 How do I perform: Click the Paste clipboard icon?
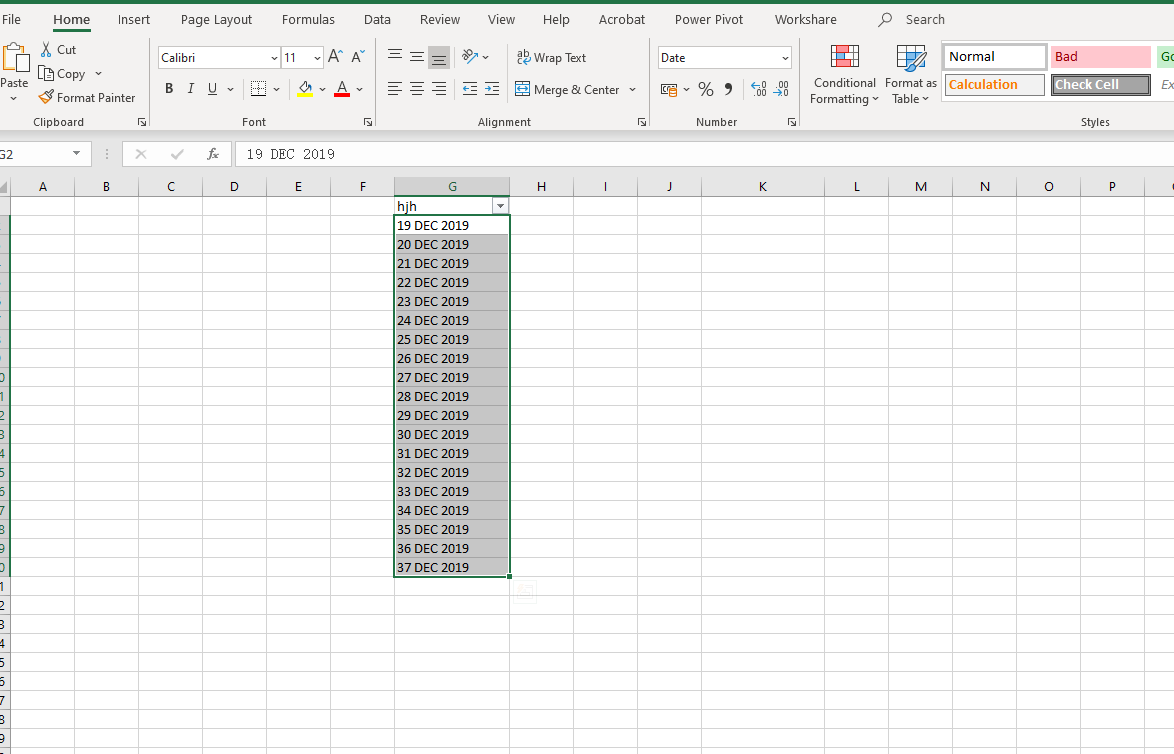(x=15, y=57)
